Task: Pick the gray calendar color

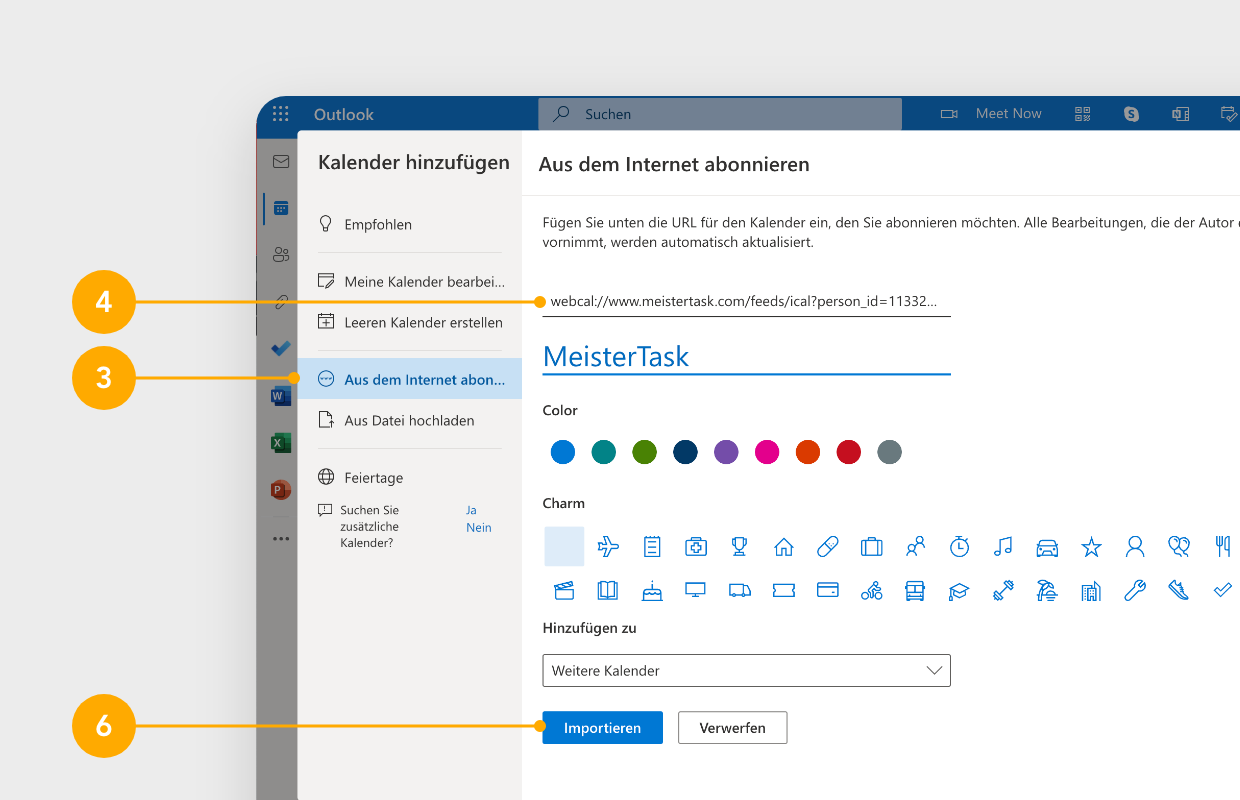Action: click(x=889, y=452)
